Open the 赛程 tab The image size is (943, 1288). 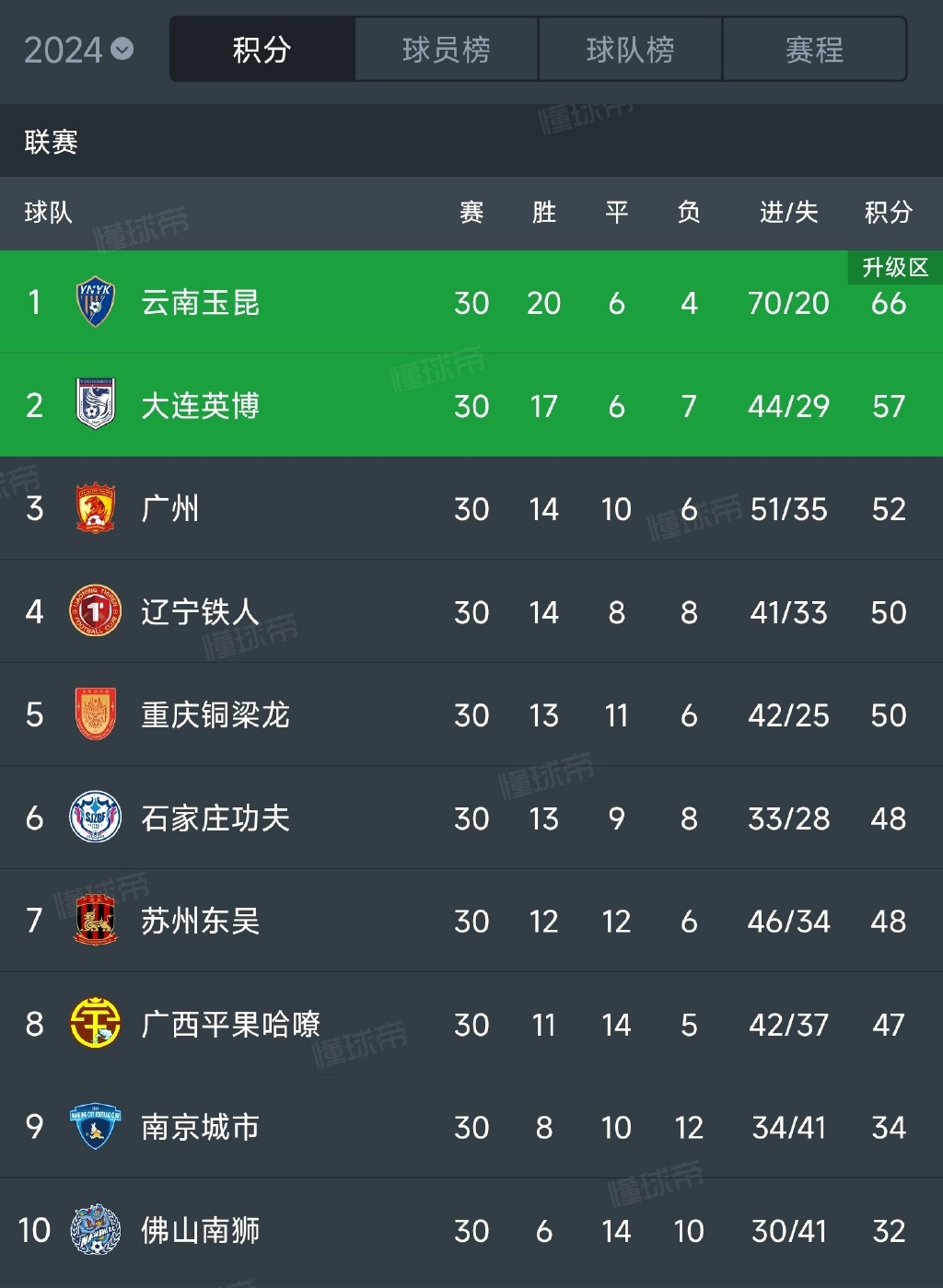click(x=814, y=50)
